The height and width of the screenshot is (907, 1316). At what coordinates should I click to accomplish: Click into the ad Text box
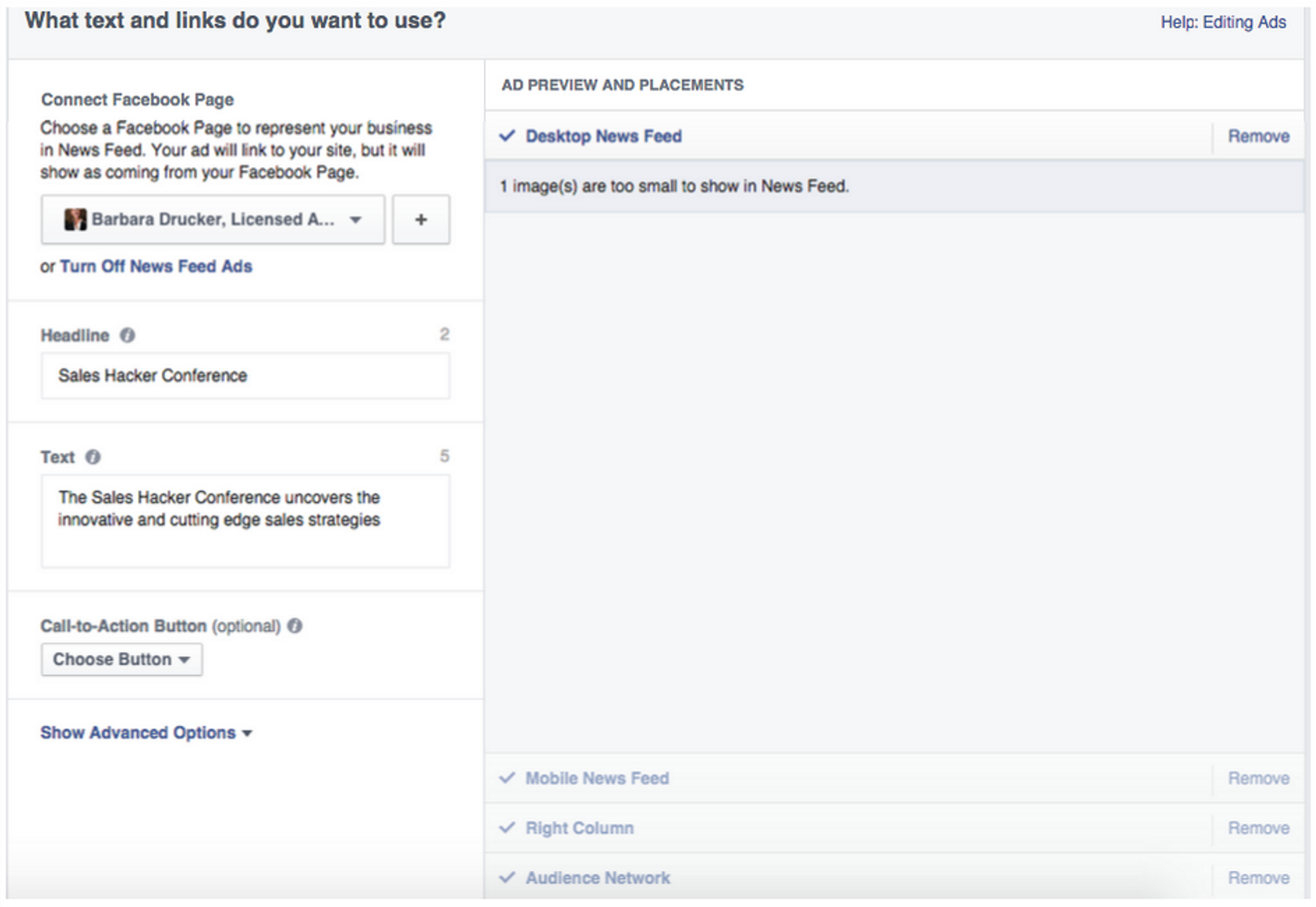pos(245,521)
